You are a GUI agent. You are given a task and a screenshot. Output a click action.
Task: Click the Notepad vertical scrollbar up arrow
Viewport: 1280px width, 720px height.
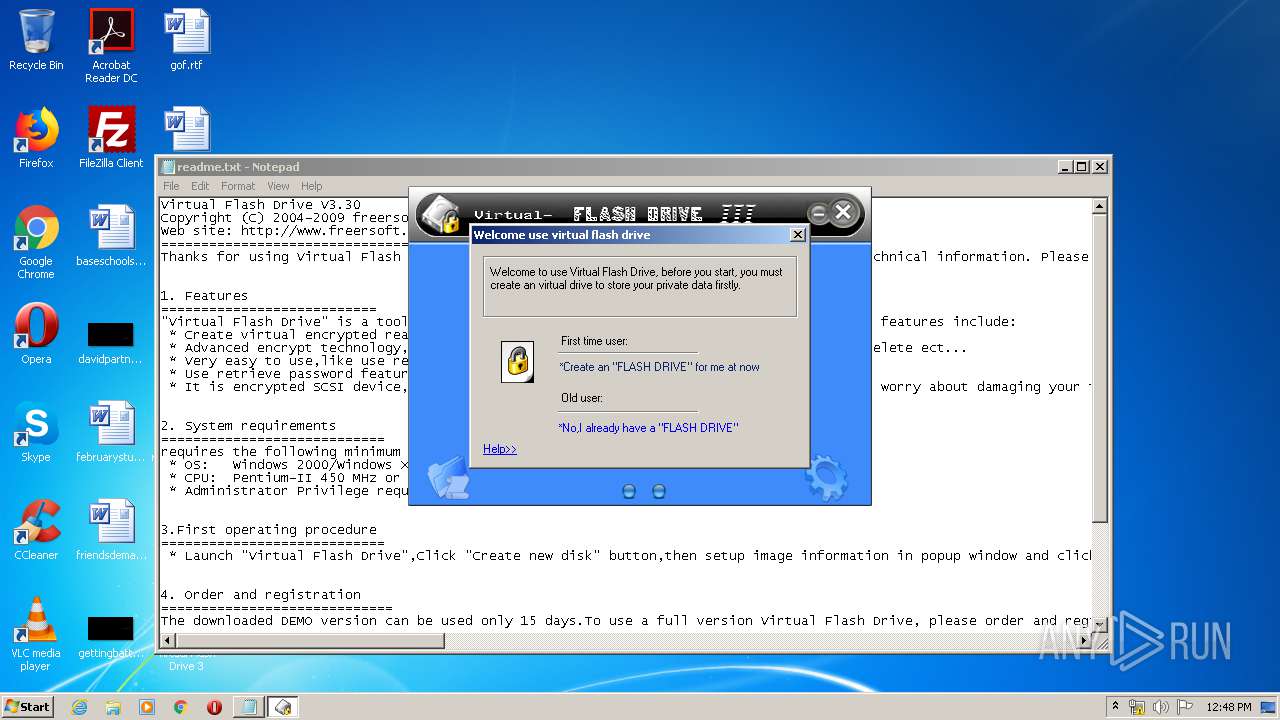click(1100, 207)
